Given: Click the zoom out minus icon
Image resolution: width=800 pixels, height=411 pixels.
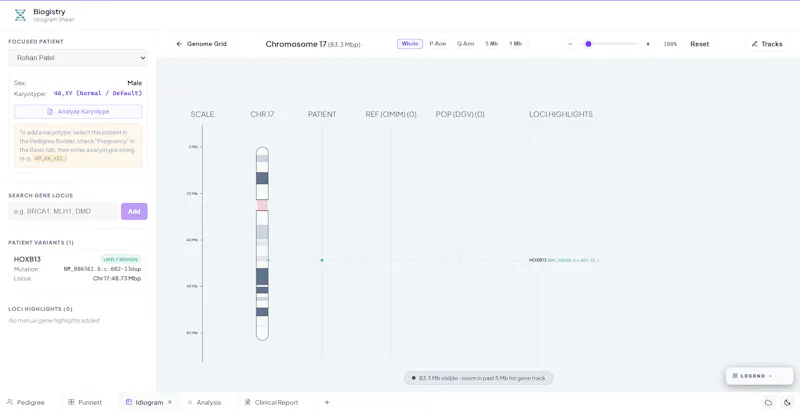Looking at the screenshot, I should [x=570, y=44].
